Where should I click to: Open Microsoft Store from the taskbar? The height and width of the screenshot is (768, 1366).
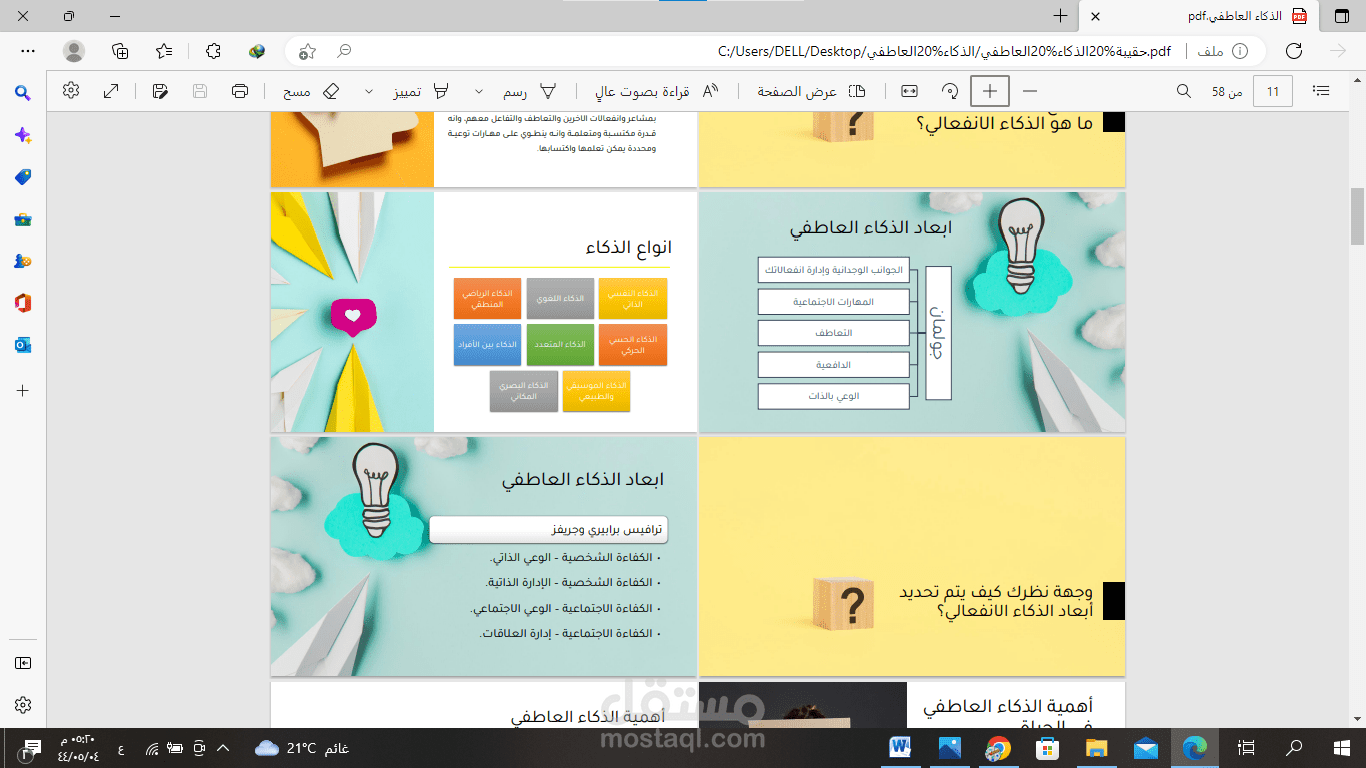coord(1047,747)
